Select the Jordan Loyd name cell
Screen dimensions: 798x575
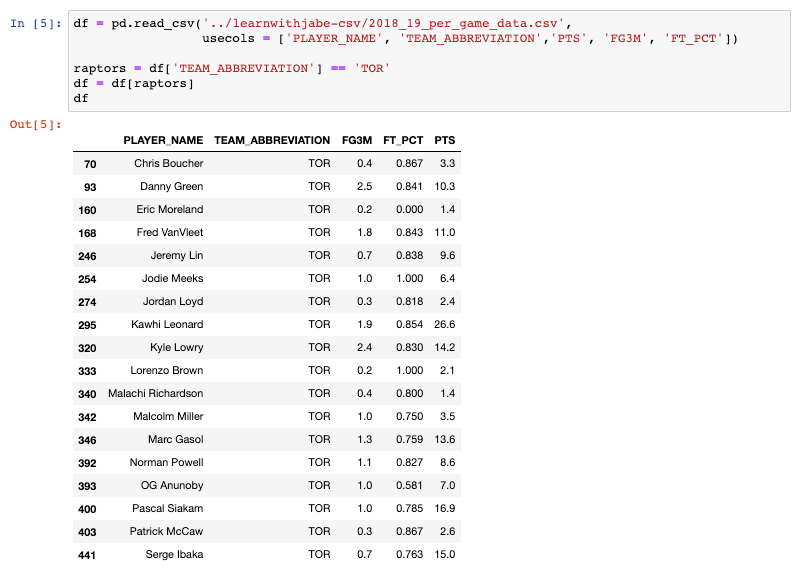tap(173, 301)
